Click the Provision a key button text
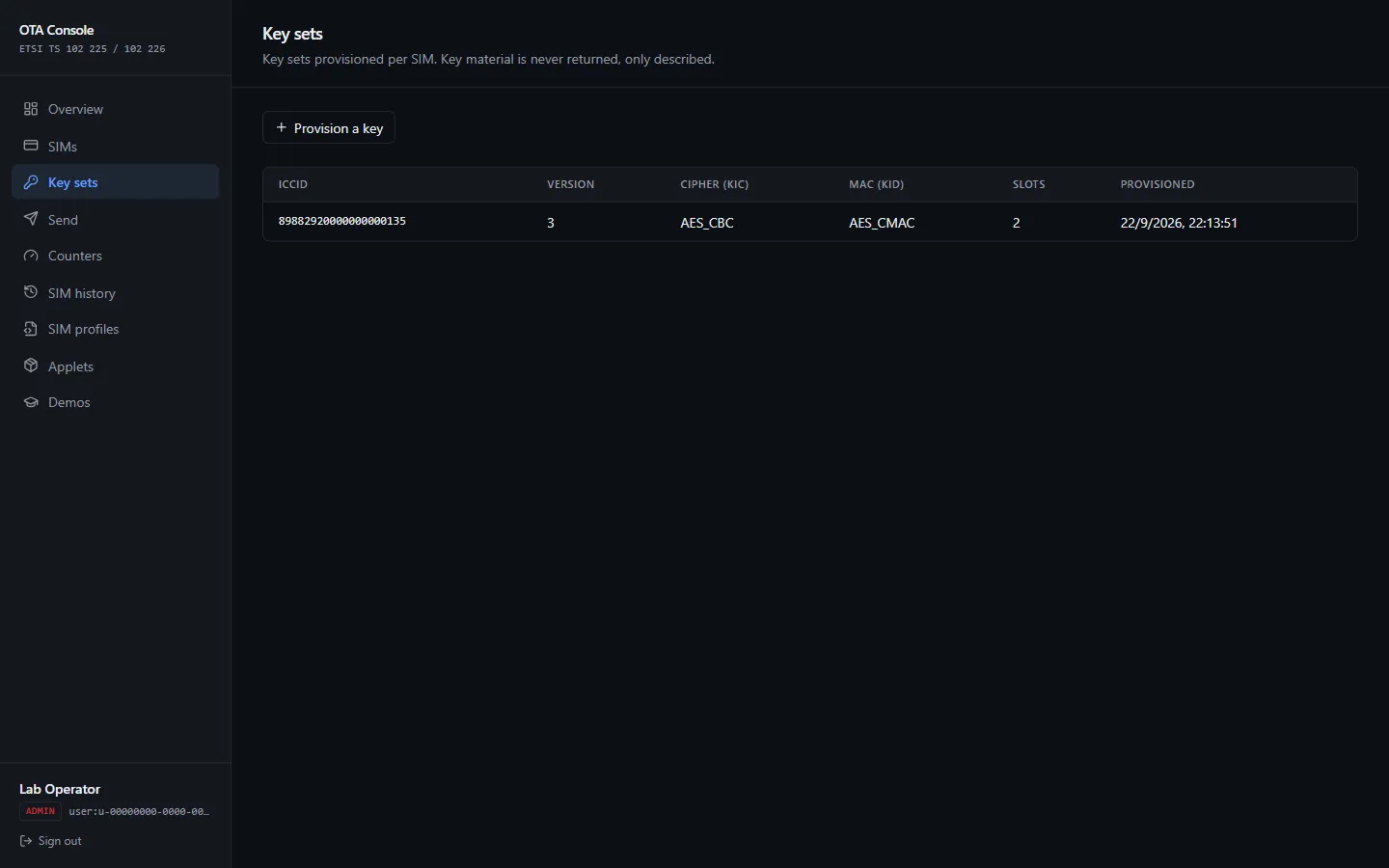 coord(339,128)
